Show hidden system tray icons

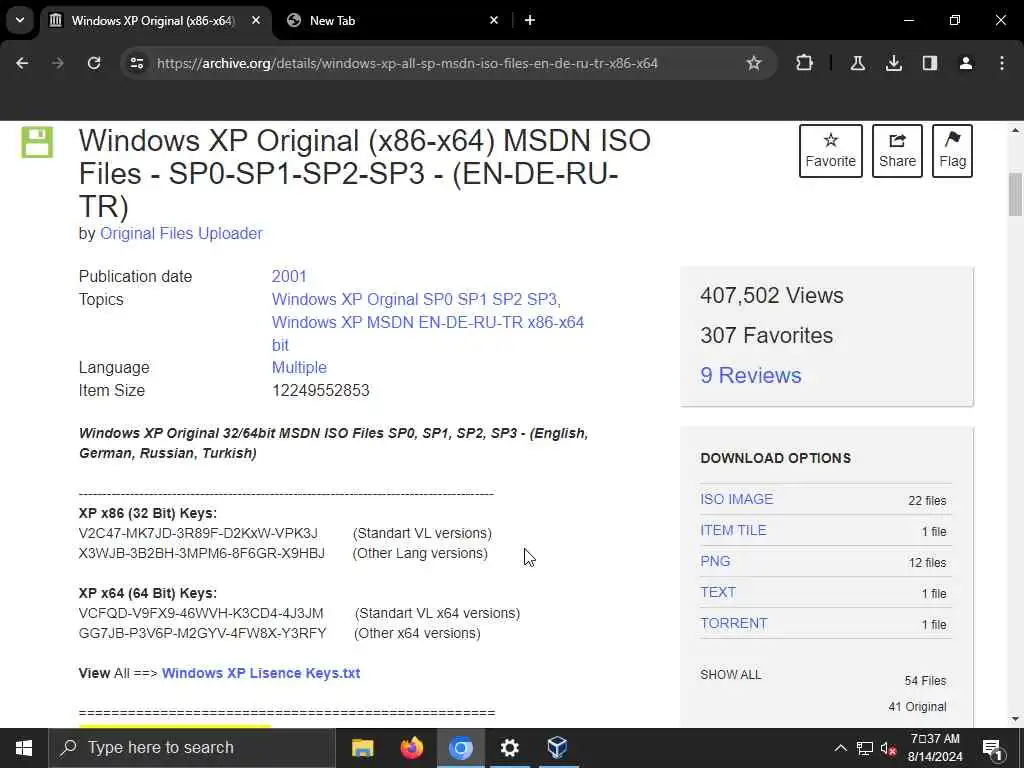[x=840, y=748]
